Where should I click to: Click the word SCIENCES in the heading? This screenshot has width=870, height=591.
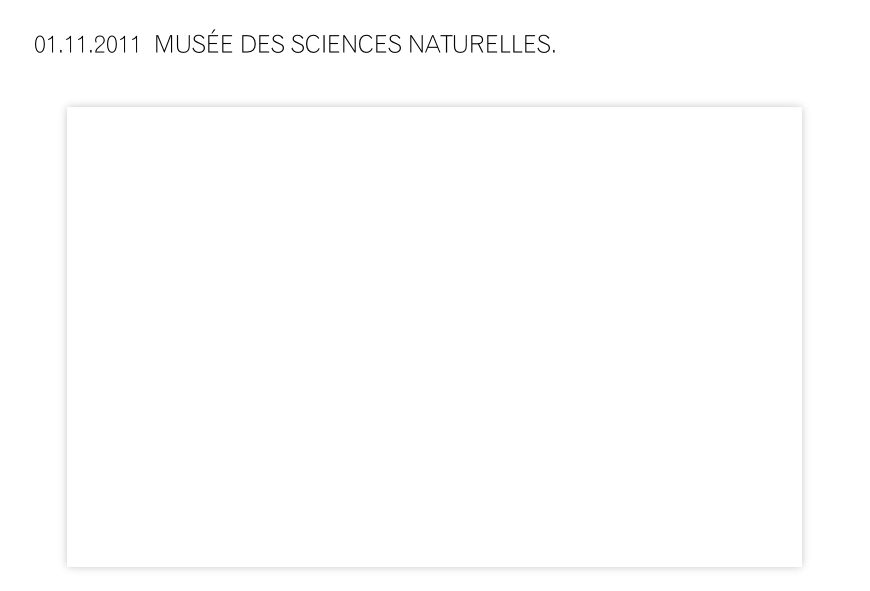click(346, 44)
